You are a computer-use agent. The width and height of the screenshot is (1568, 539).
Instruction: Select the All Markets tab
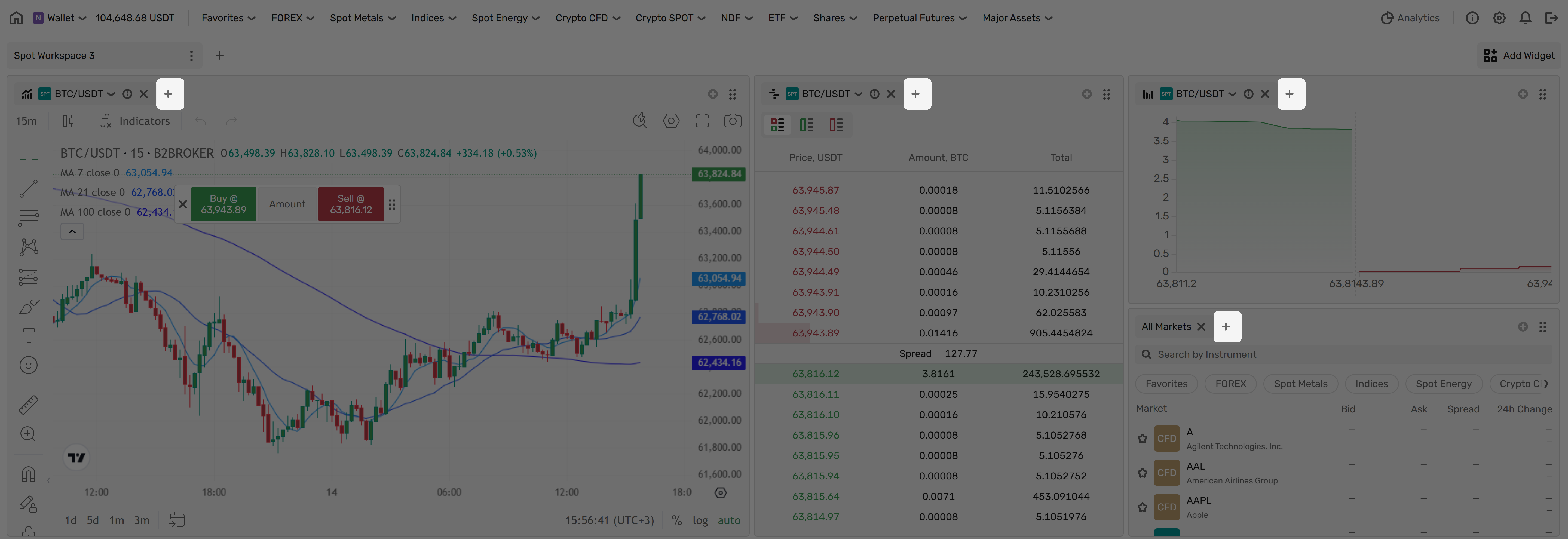click(x=1166, y=327)
